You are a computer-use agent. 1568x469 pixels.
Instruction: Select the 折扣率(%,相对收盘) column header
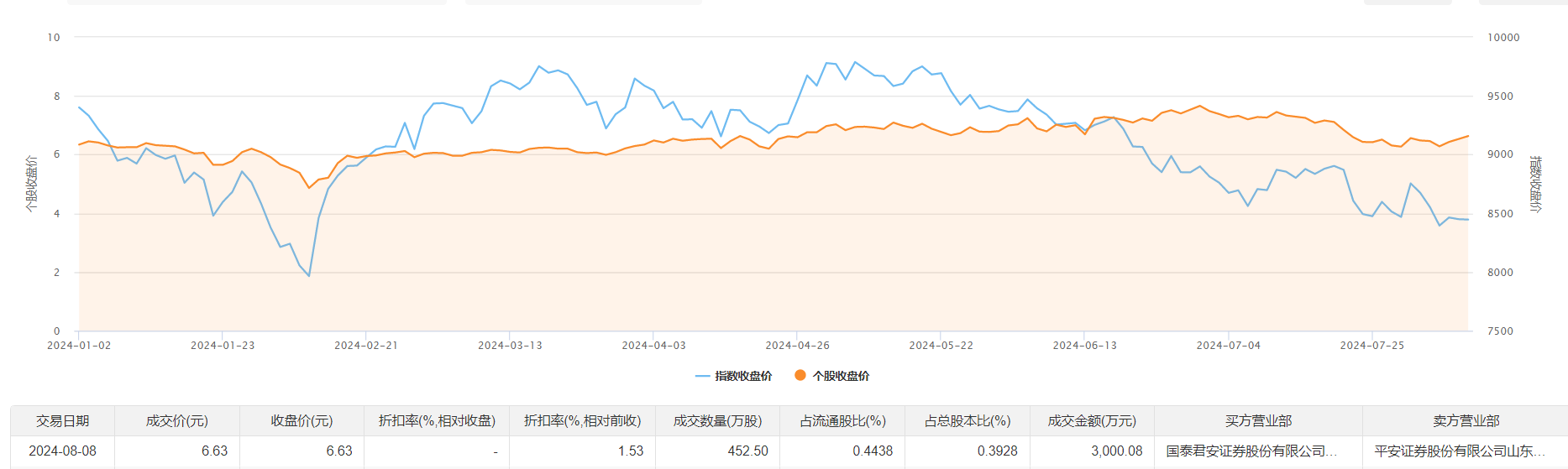[x=437, y=420]
